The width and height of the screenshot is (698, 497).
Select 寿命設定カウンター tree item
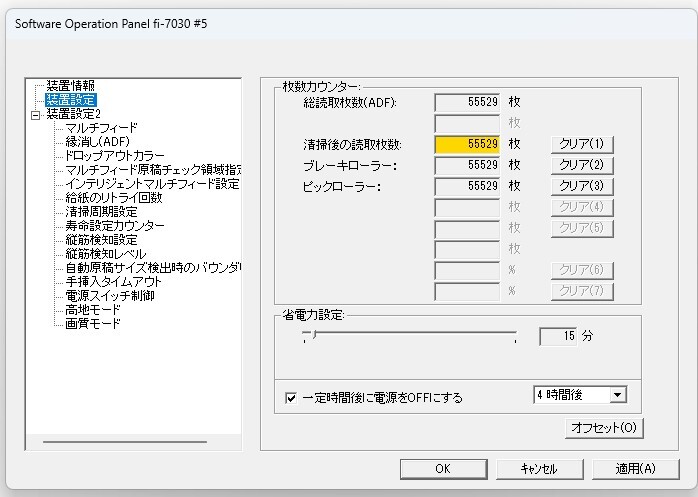pyautogui.click(x=114, y=226)
